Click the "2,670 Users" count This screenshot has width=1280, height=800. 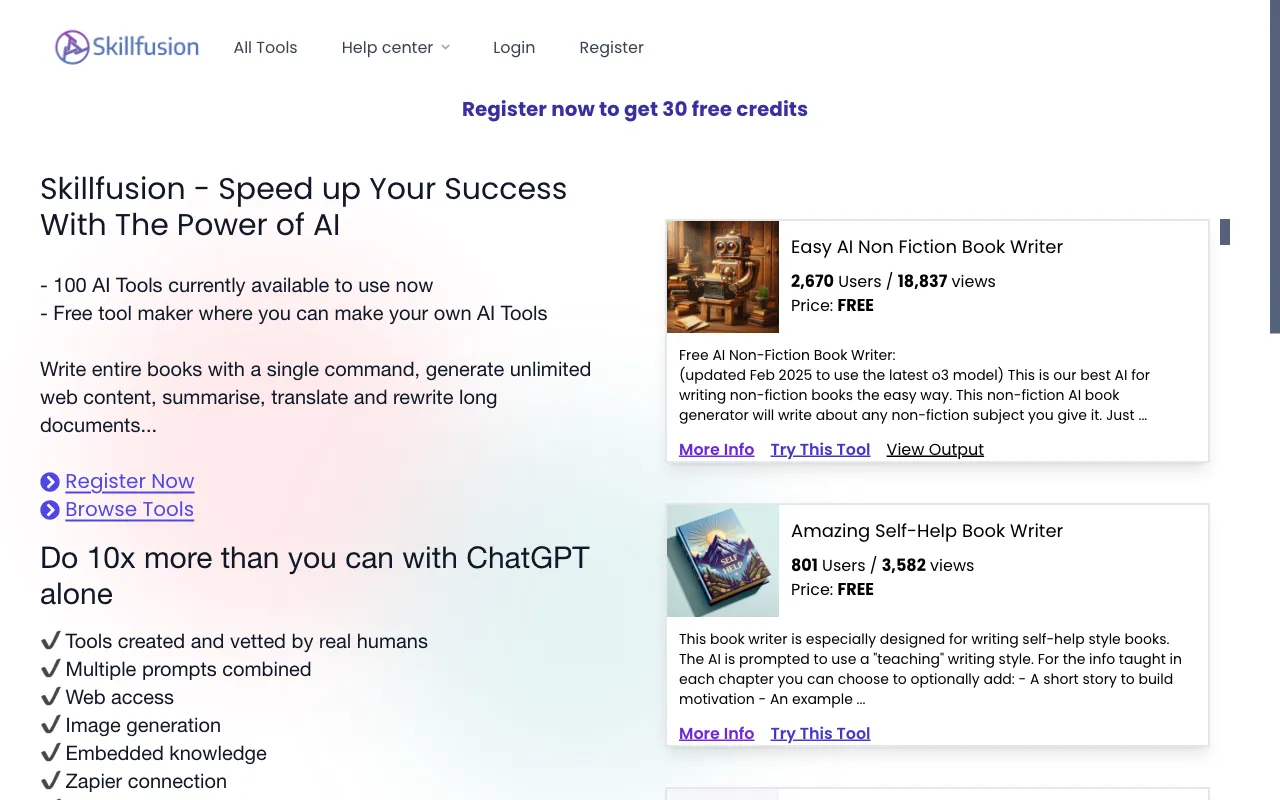click(x=836, y=281)
